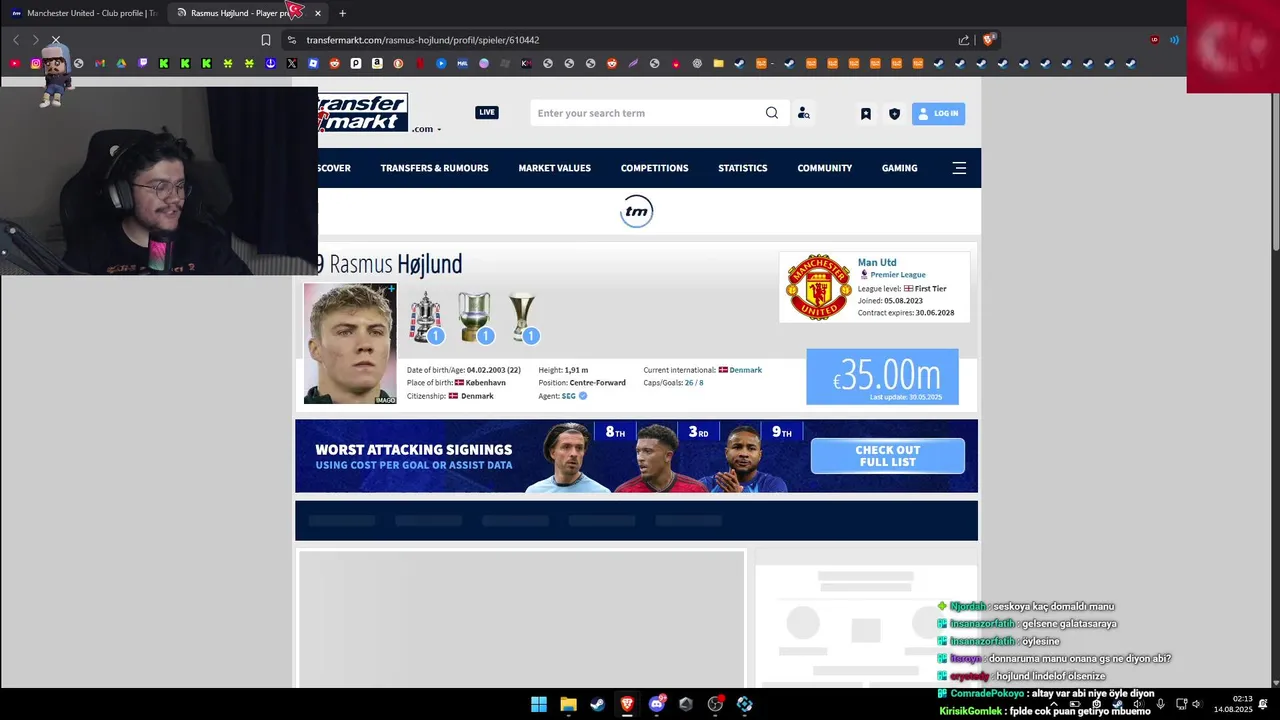
Task: Click the LIVE button
Action: click(487, 112)
